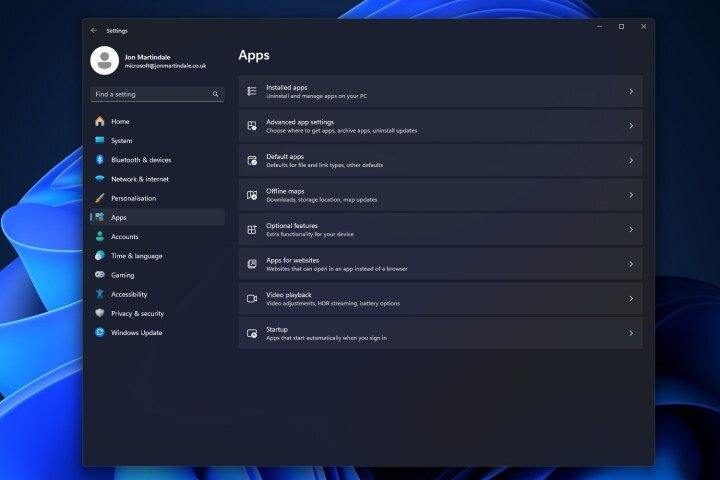The height and width of the screenshot is (480, 720).
Task: Select the Personalisation label
Action: point(134,198)
